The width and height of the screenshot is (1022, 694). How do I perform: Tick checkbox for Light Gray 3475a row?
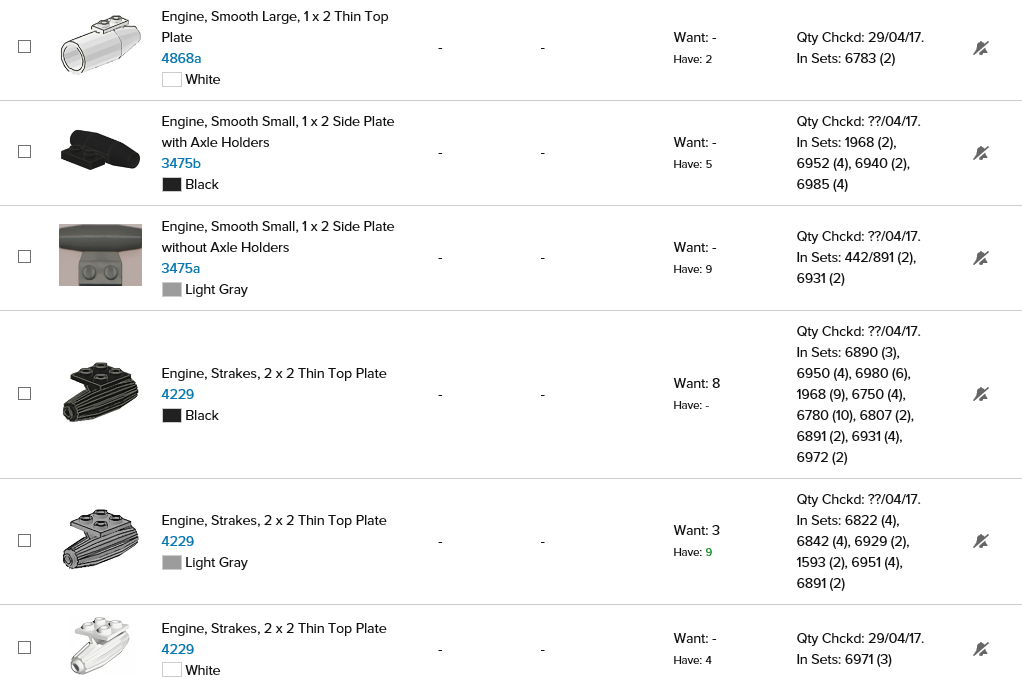[x=25, y=257]
